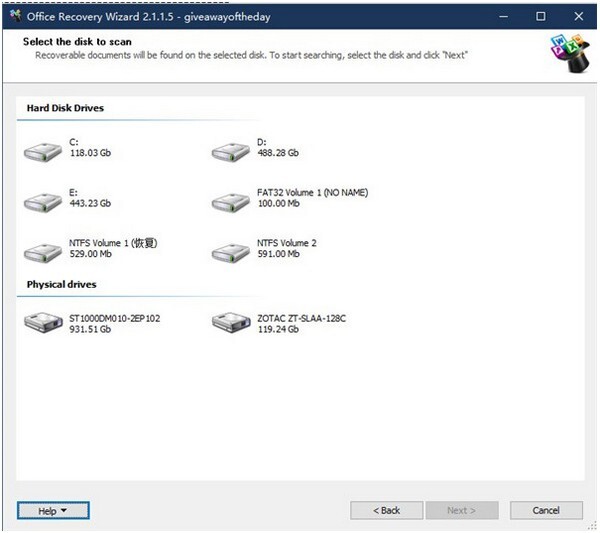600x533 pixels.
Task: Click the grayed-out Next button
Action: click(462, 510)
